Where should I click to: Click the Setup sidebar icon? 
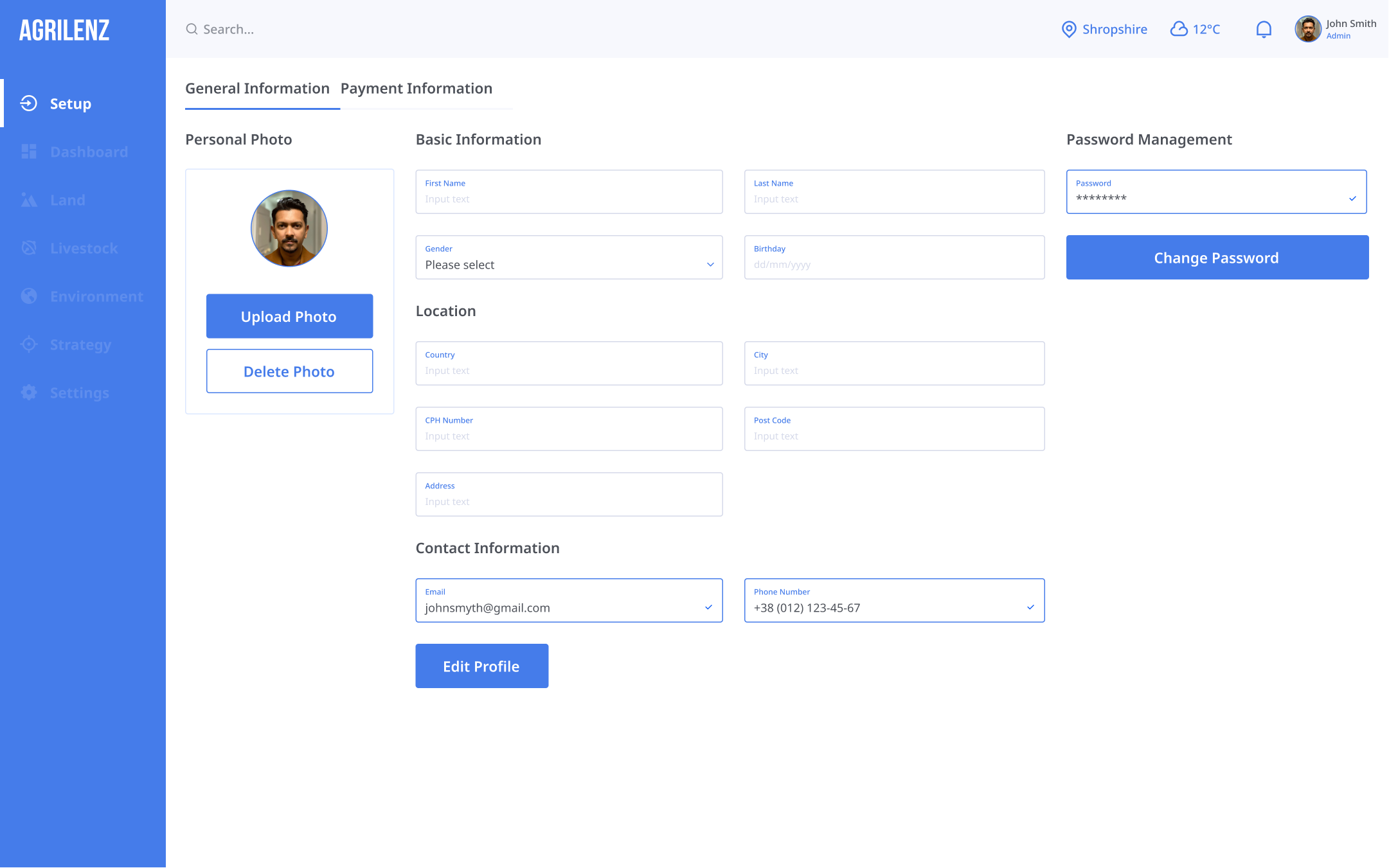pos(29,103)
